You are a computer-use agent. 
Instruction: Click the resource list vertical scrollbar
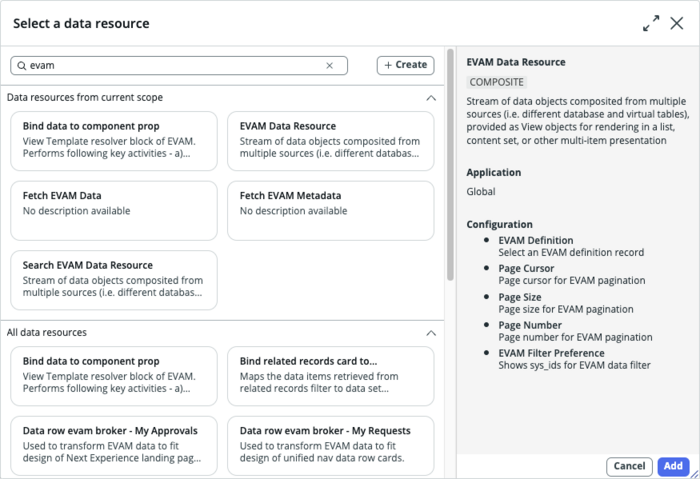point(450,165)
